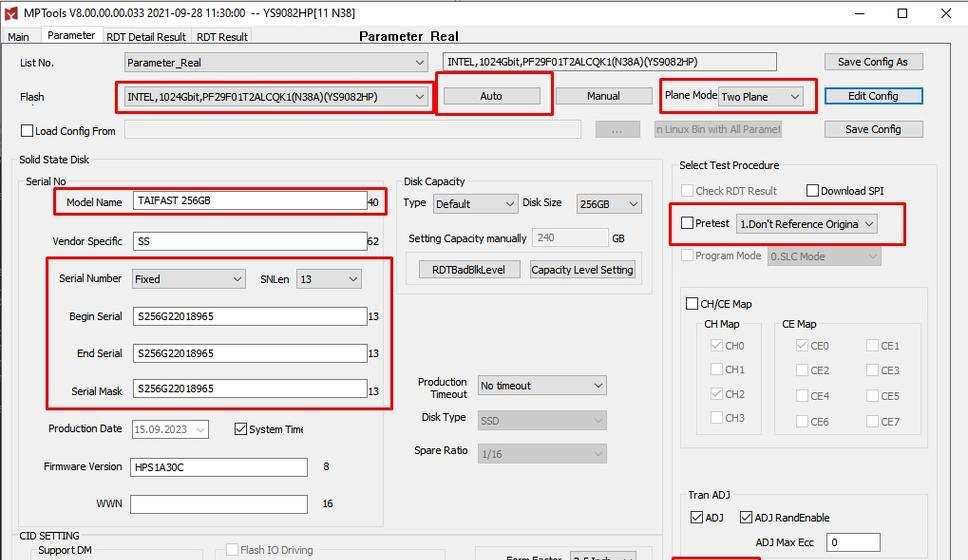Open the RDT Detail Result tab
The height and width of the screenshot is (560, 968).
(x=146, y=36)
